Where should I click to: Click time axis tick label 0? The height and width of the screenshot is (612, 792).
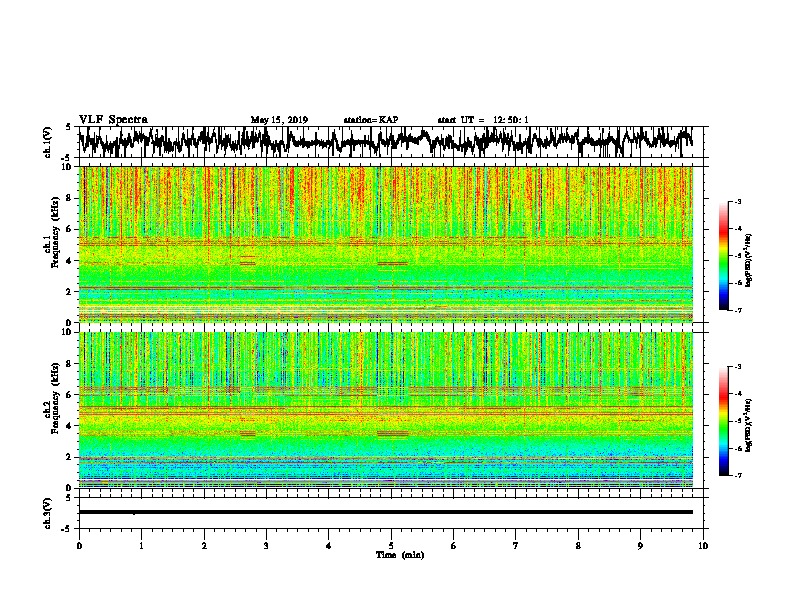coord(79,546)
